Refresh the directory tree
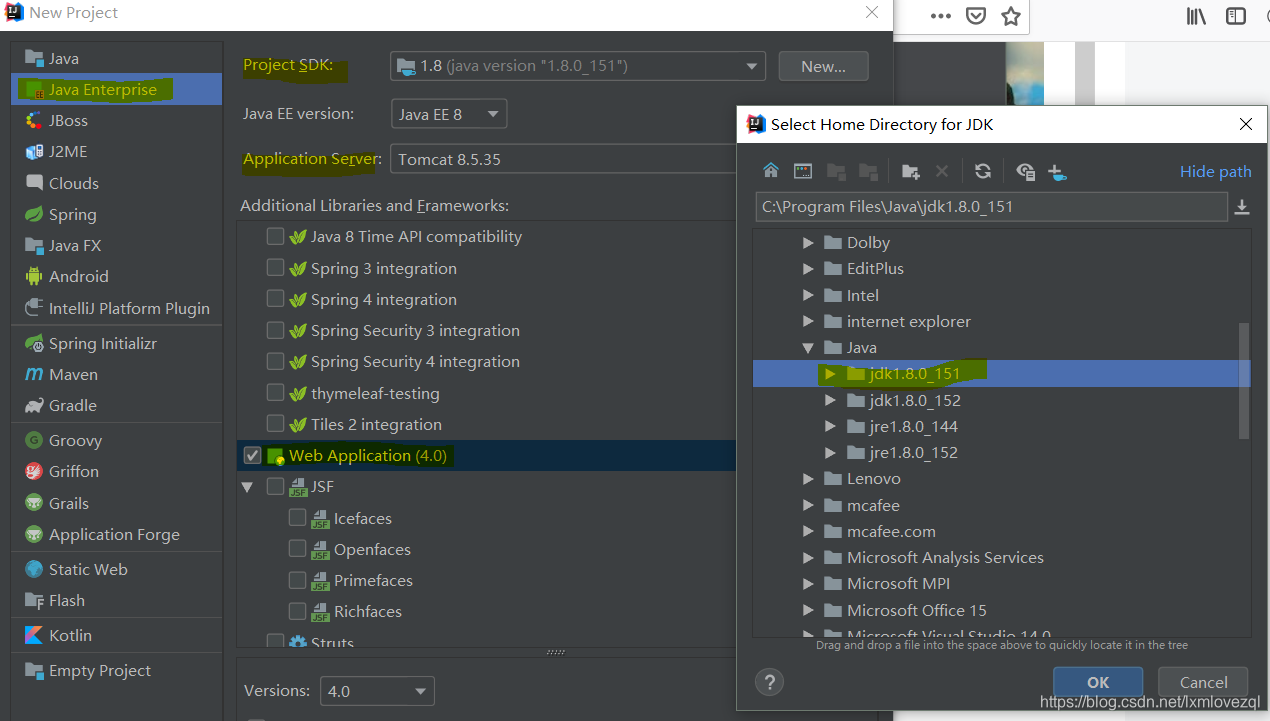Image resolution: width=1270 pixels, height=721 pixels. click(x=982, y=171)
